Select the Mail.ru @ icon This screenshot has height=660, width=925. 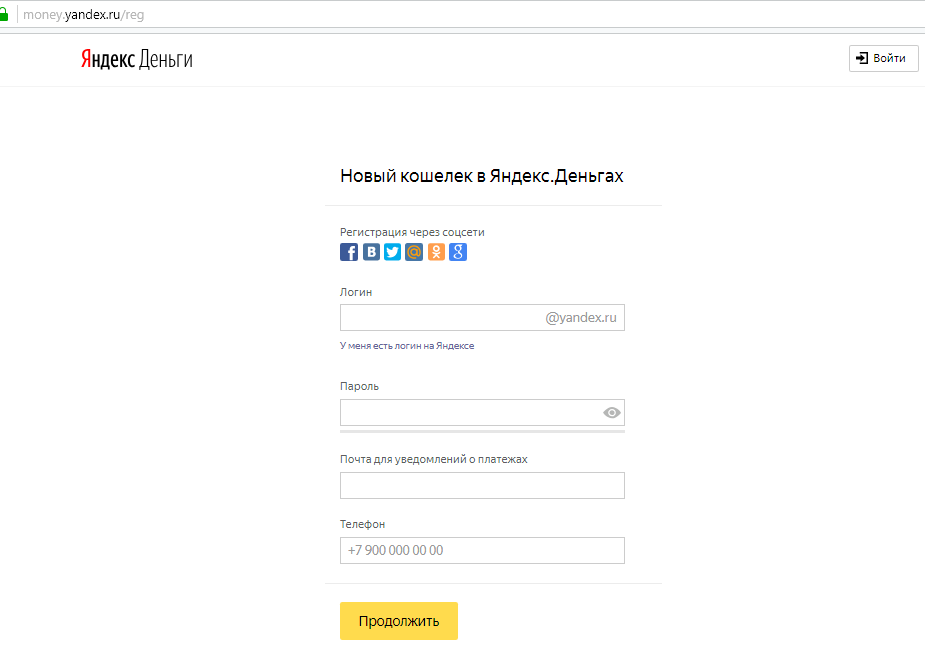414,252
